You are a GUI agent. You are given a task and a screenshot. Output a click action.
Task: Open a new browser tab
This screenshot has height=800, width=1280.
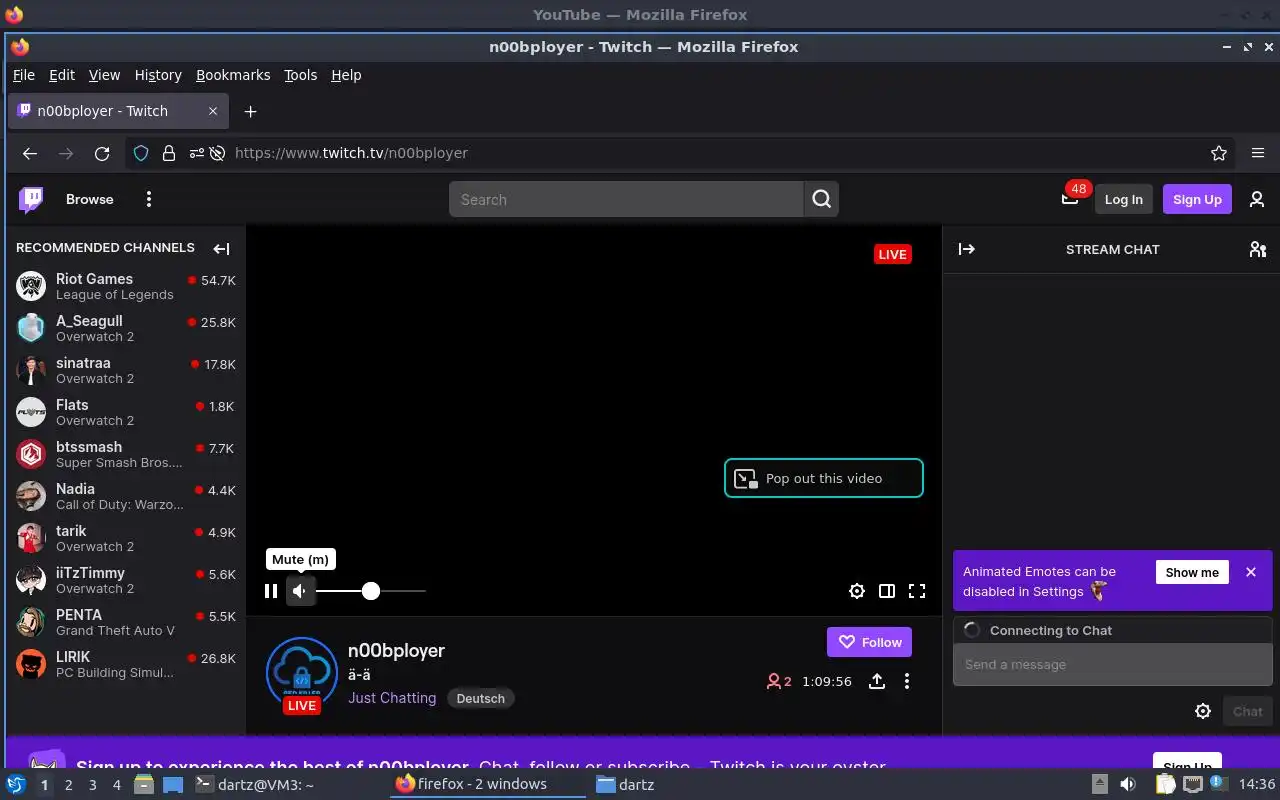coord(250,111)
